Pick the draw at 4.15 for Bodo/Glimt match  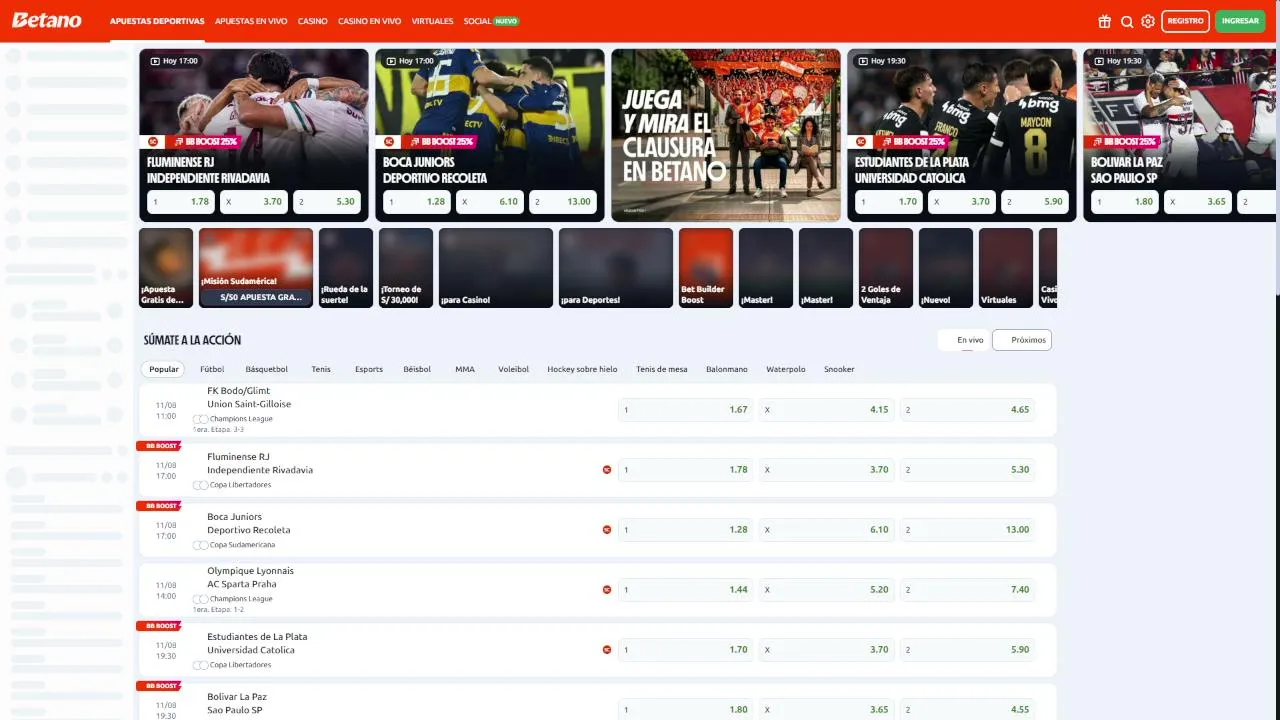click(826, 409)
